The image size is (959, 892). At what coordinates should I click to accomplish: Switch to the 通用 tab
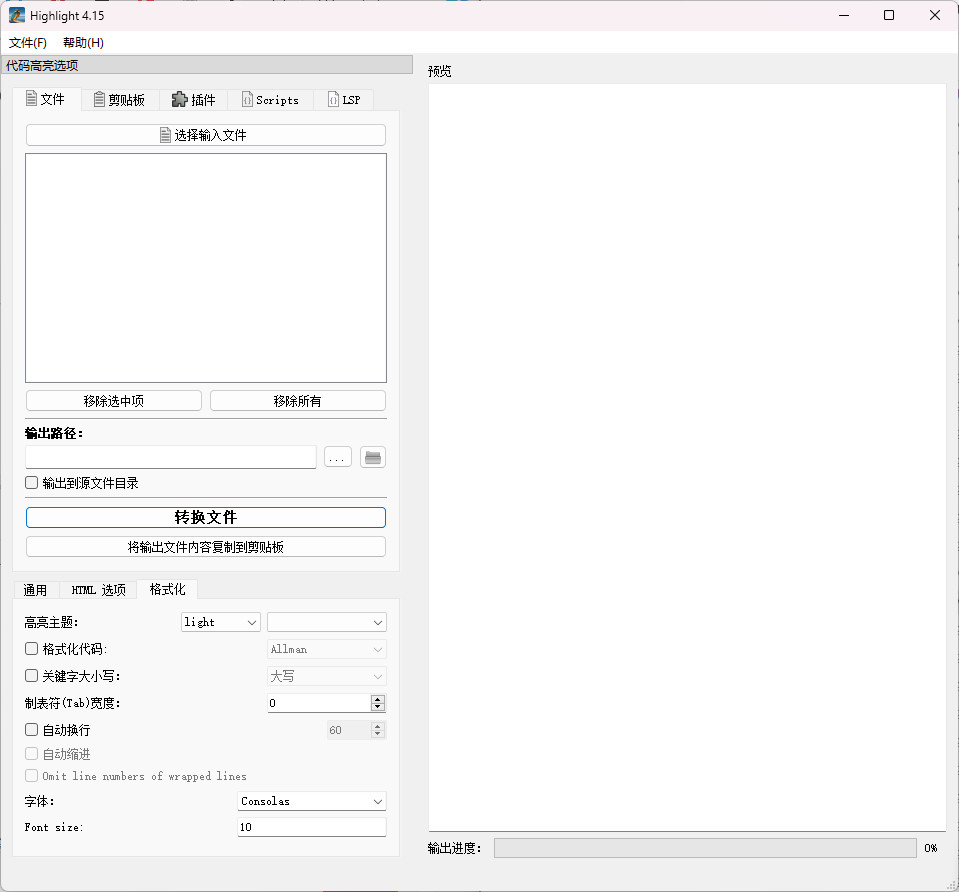(x=35, y=590)
